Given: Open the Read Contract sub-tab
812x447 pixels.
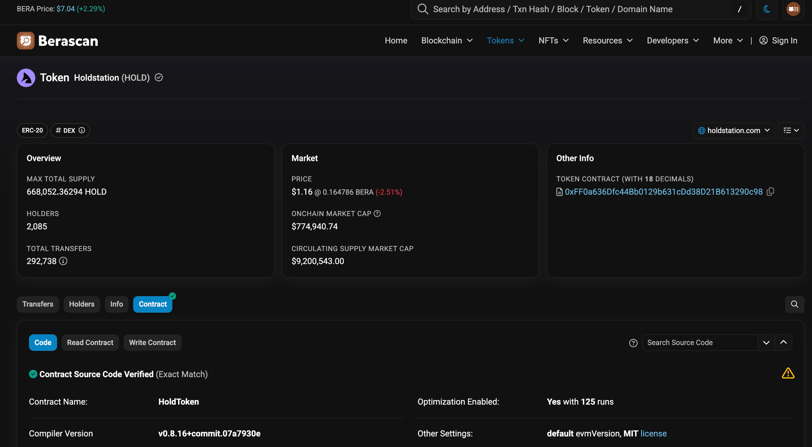Looking at the screenshot, I should [90, 342].
